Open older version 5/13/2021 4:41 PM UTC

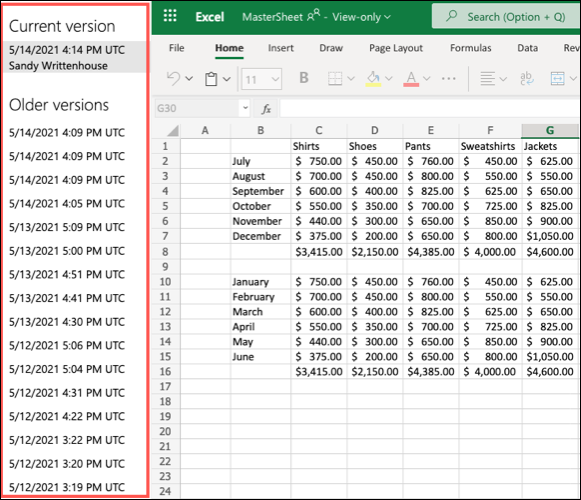pos(67,298)
